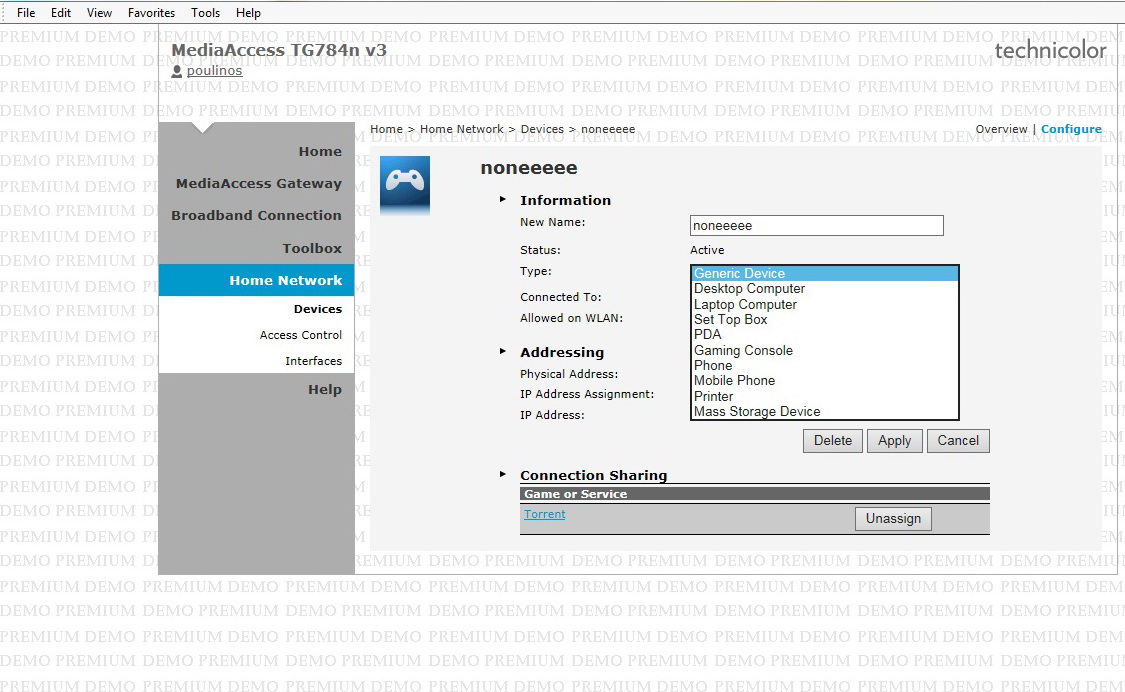Select Phone device type option
Screen dimensions: 1125x692
click(x=824, y=365)
